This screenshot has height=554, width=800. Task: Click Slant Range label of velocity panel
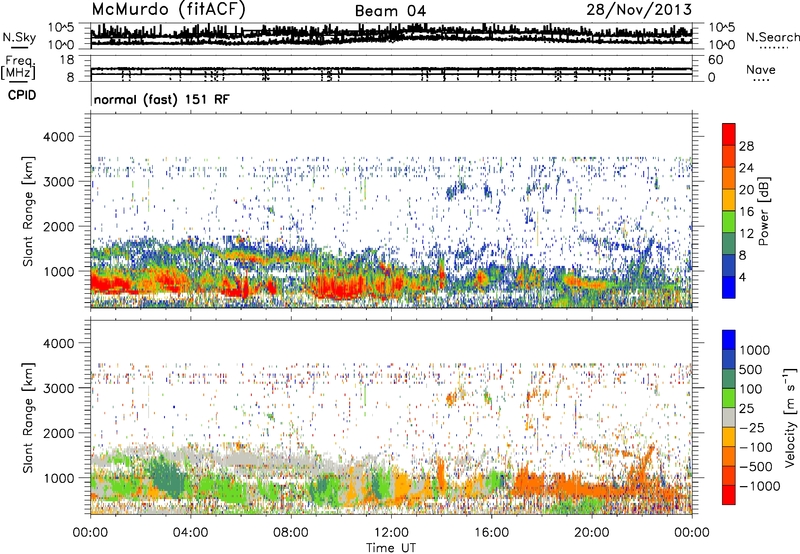[28, 417]
